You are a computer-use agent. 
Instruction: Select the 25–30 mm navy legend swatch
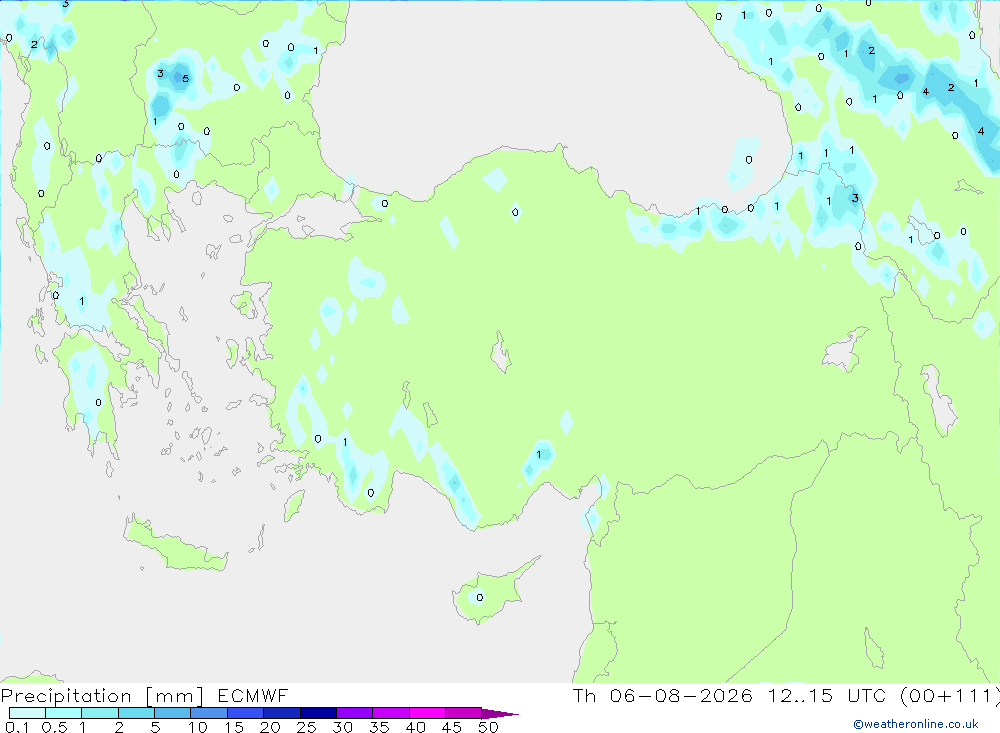318,713
